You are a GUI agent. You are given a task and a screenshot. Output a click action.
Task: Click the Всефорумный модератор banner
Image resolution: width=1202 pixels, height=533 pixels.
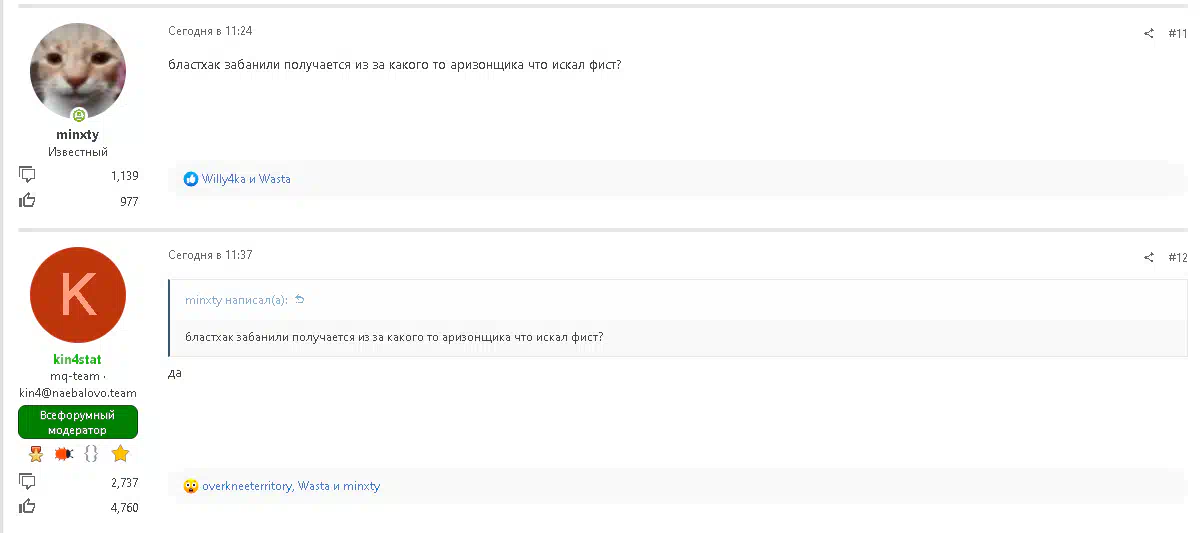coord(78,422)
